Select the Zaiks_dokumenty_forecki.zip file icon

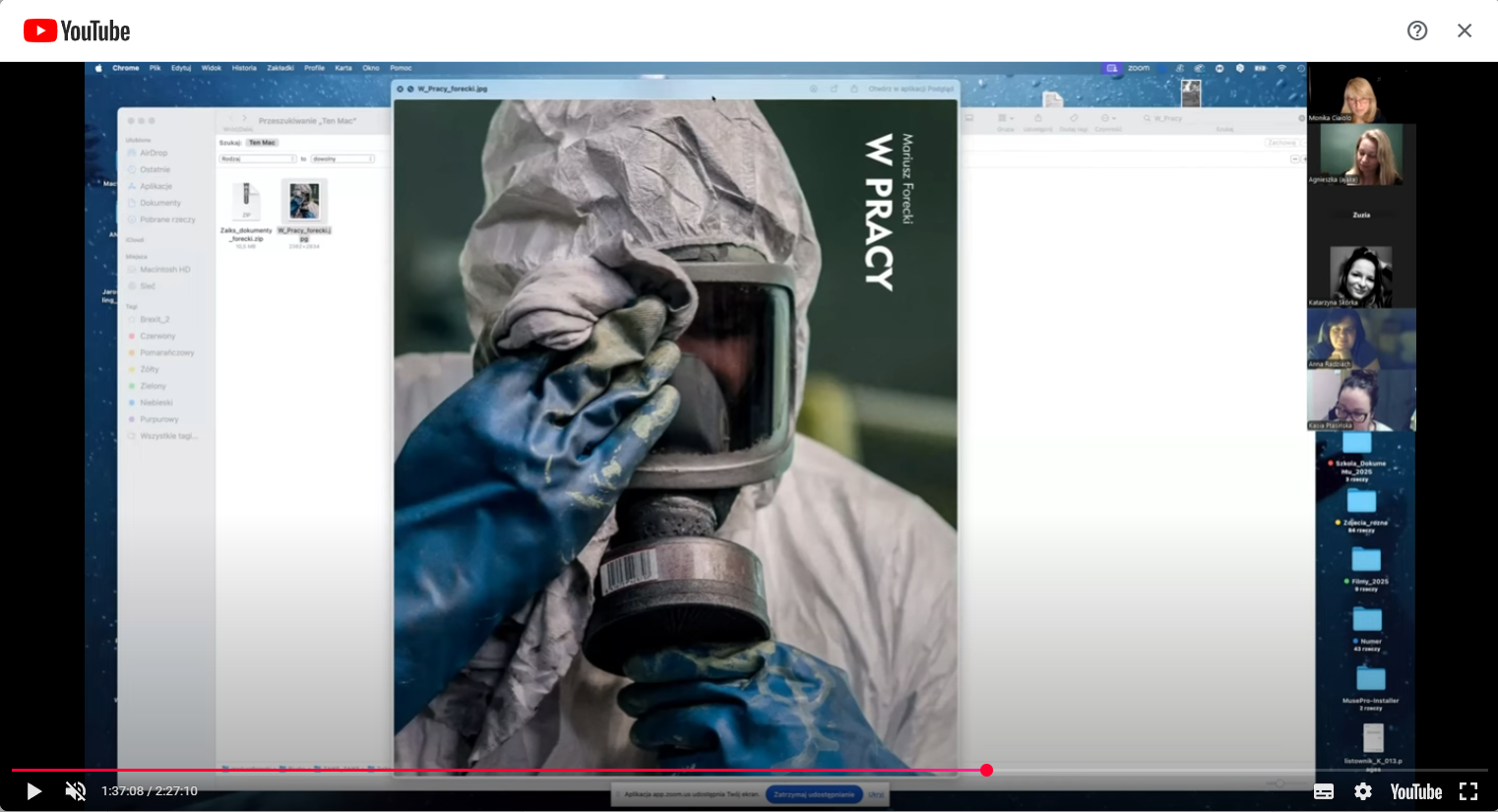tap(246, 201)
